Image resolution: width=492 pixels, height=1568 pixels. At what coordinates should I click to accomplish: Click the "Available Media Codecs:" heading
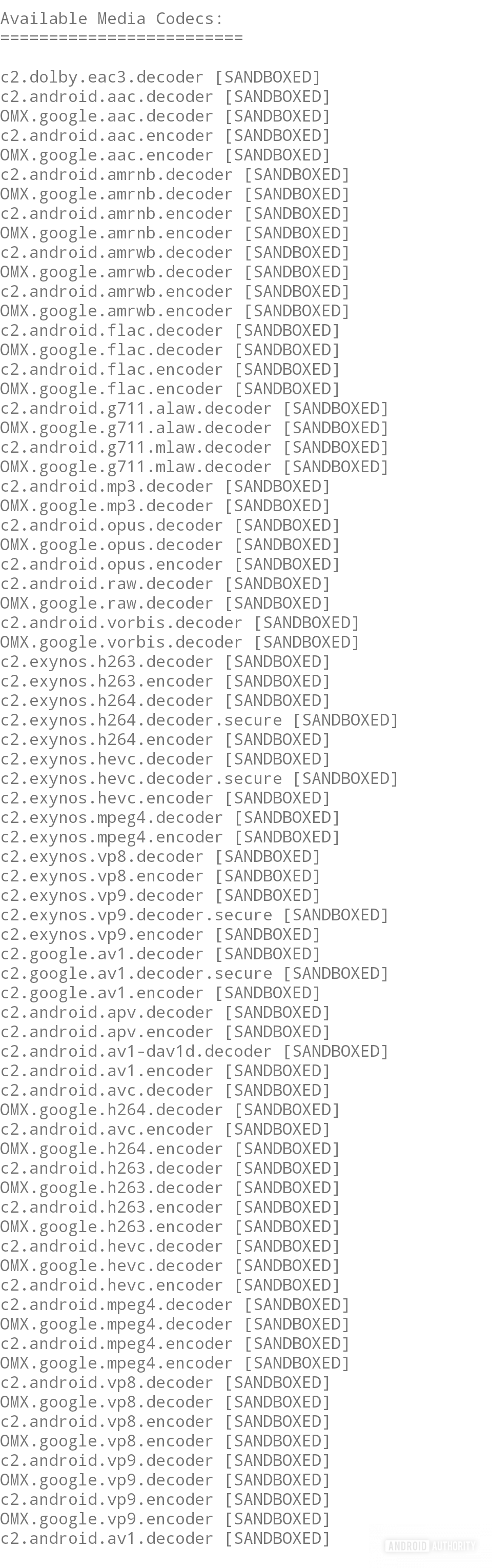click(112, 19)
